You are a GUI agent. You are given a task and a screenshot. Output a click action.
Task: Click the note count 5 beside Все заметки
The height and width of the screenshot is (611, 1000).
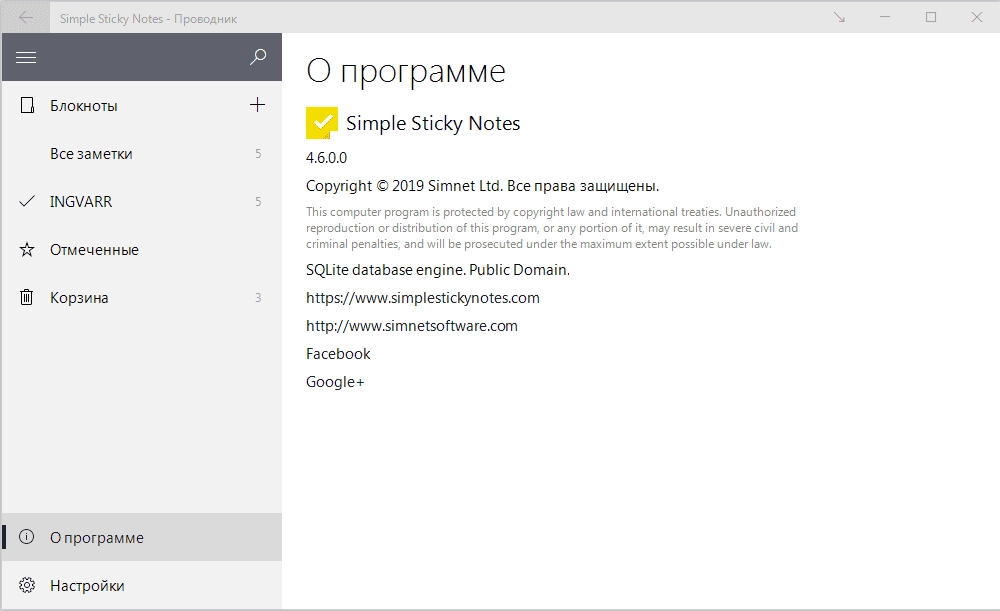pos(258,154)
